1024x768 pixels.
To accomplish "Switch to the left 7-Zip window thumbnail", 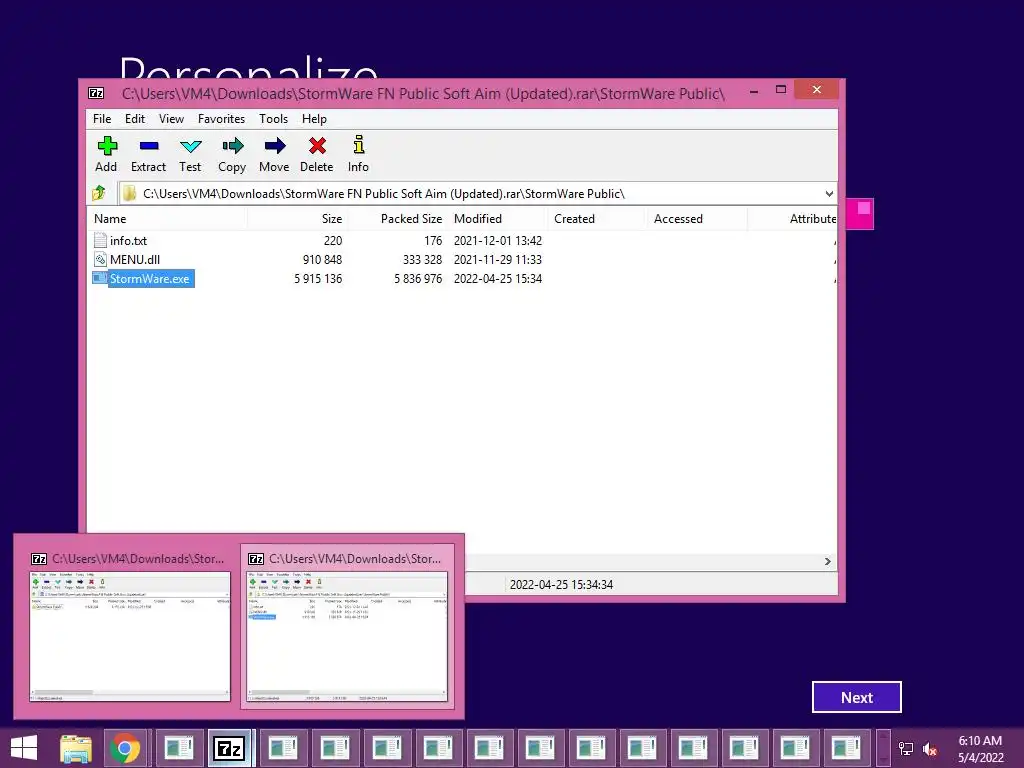I will pos(129,628).
